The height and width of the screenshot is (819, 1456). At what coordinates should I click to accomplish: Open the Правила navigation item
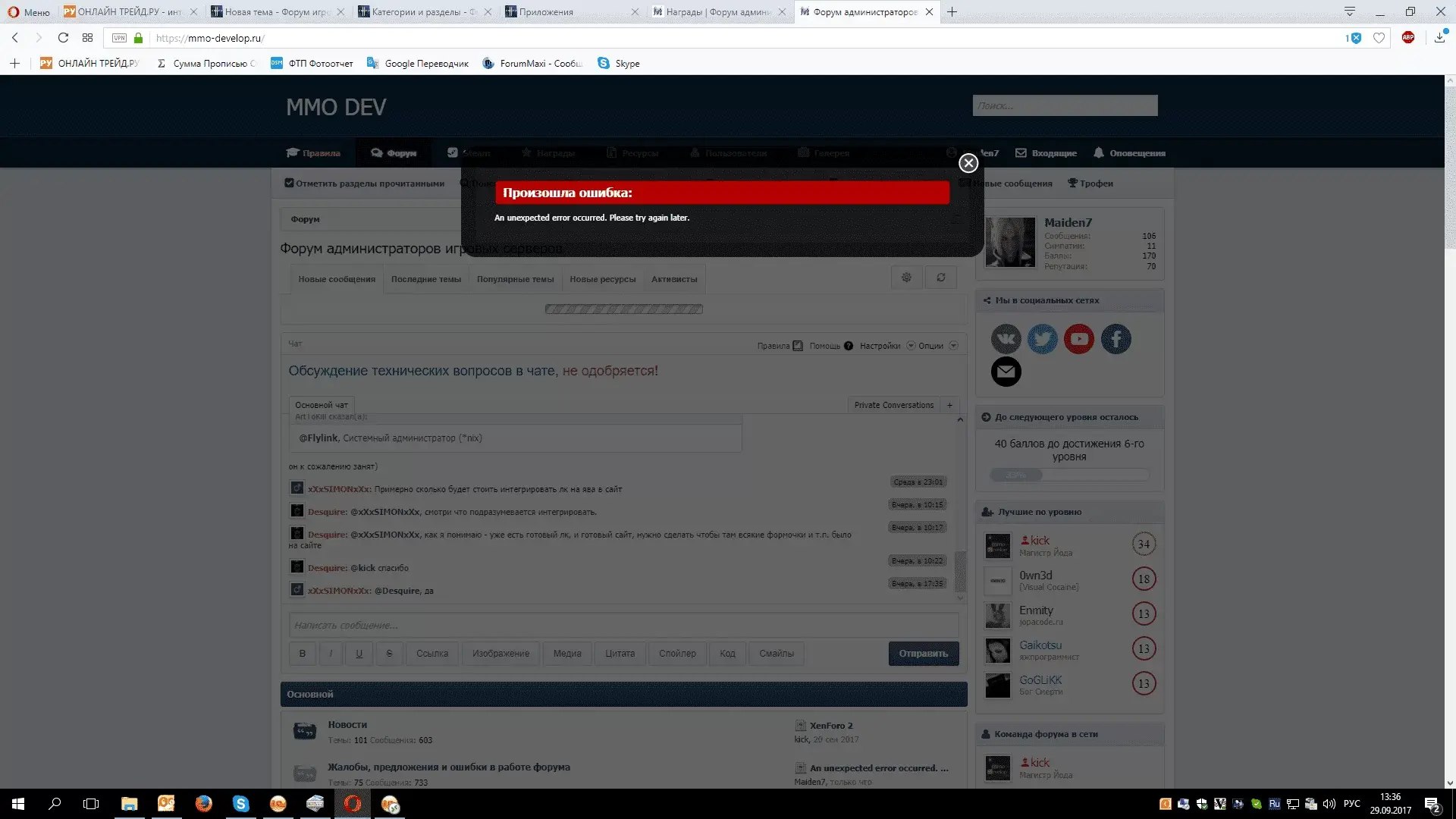(x=313, y=153)
